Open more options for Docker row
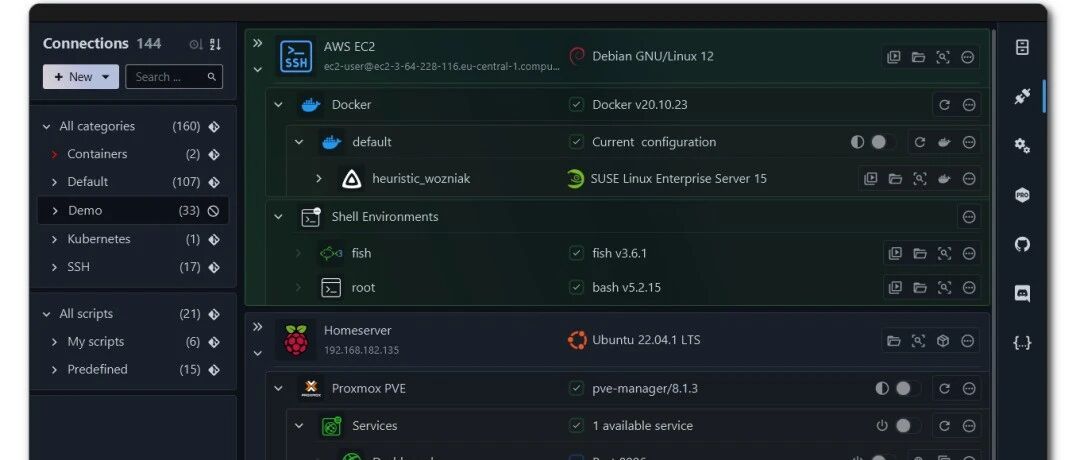1080x460 pixels. click(x=969, y=105)
